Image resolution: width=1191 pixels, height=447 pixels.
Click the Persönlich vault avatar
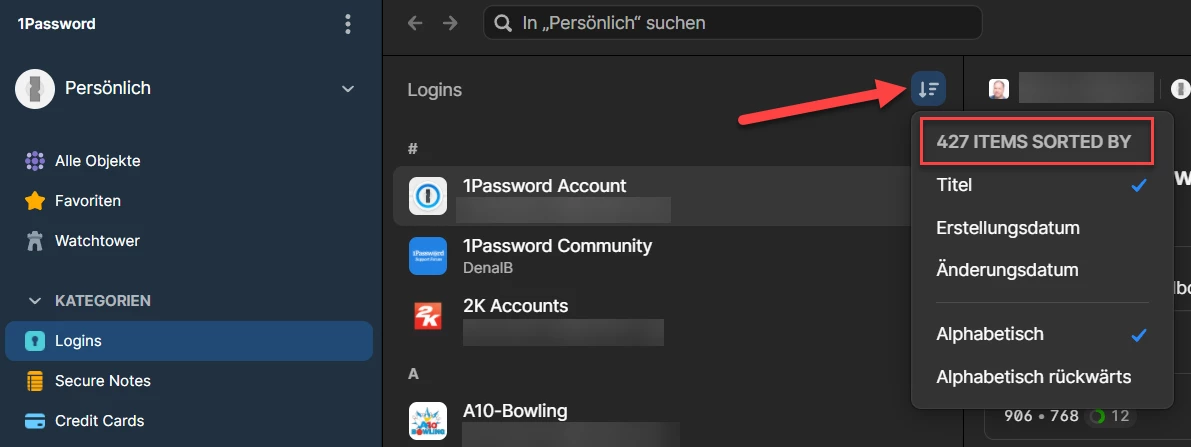click(x=35, y=89)
